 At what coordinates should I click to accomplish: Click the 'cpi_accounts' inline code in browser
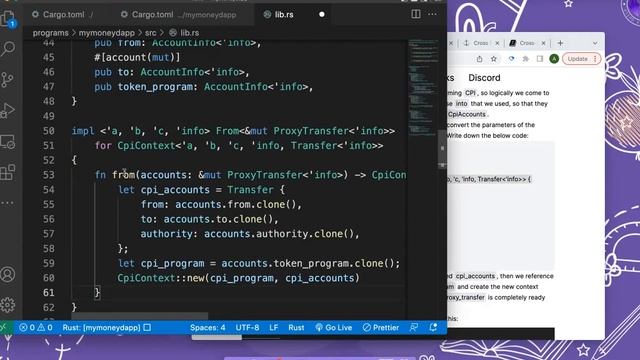click(476, 276)
